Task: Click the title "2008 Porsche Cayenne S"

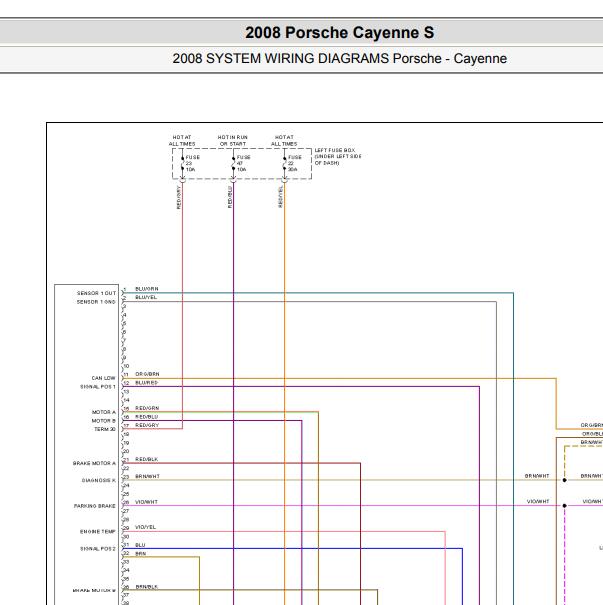Action: 340,32
